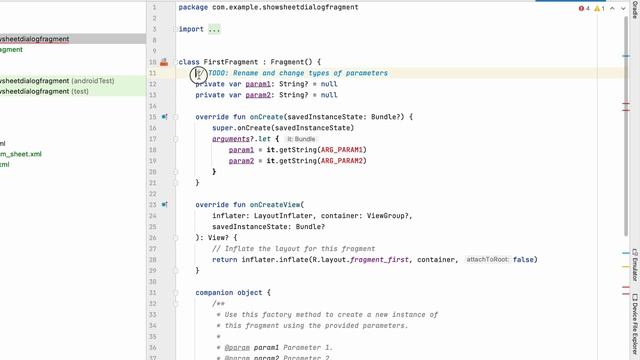Open the Device File Explorer tool window

tap(635, 324)
